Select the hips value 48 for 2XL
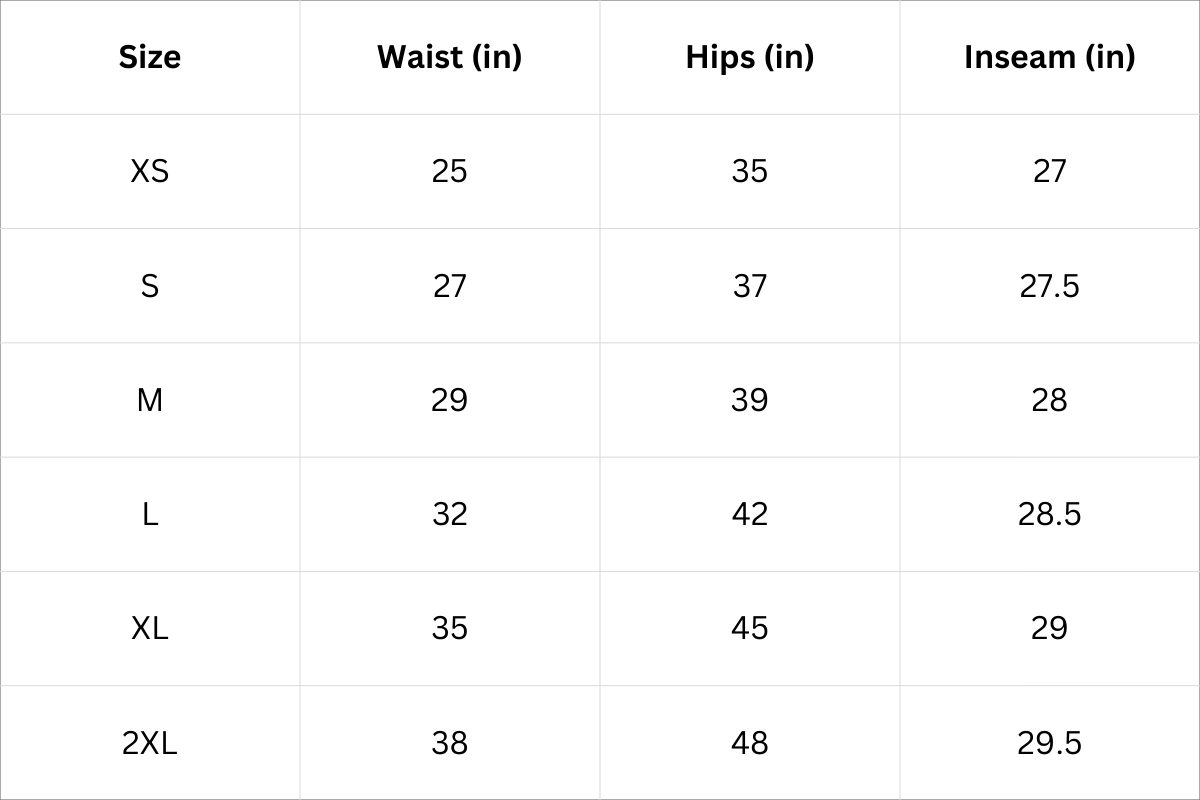 [x=749, y=743]
